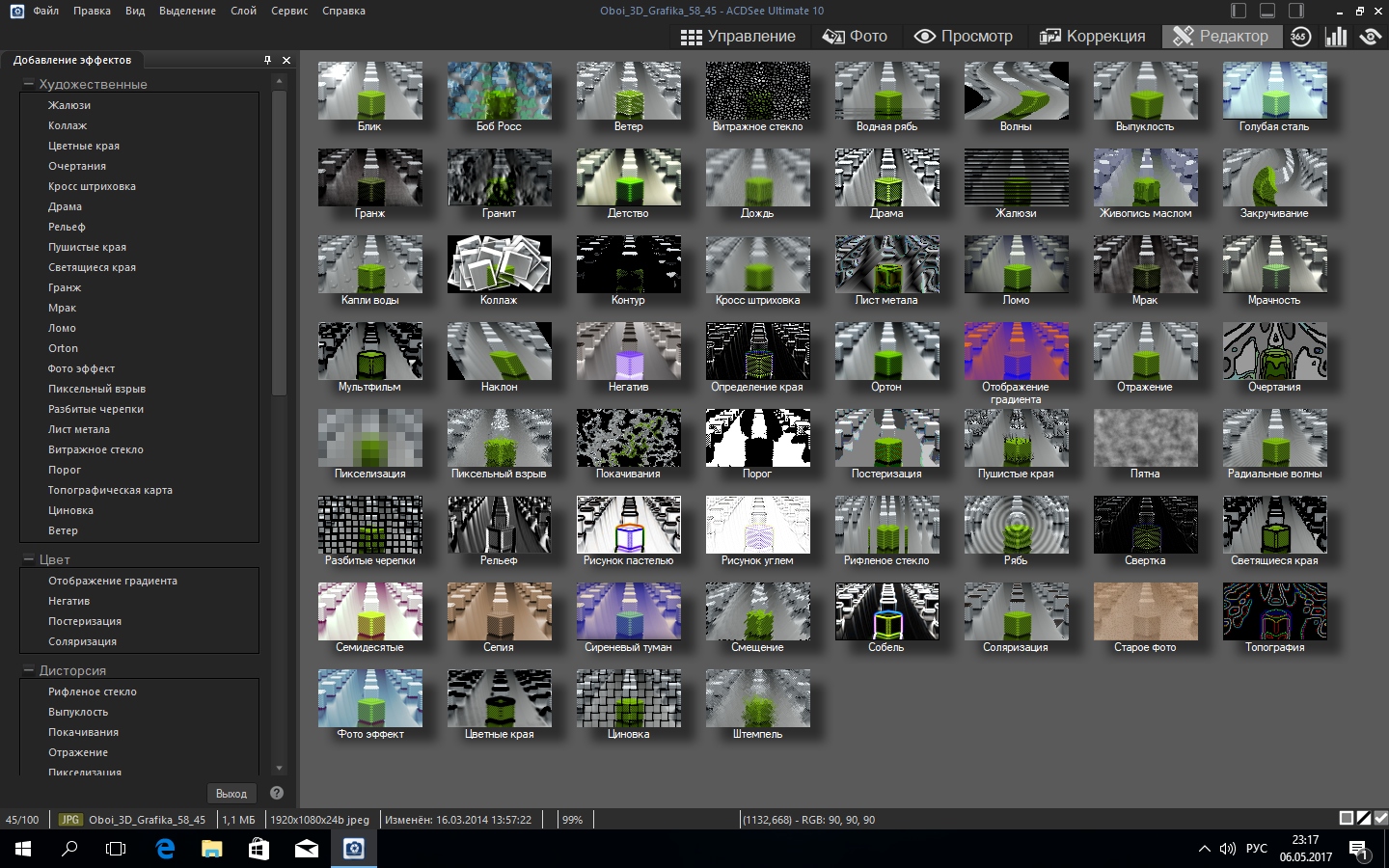The image size is (1389, 868).
Task: Select Рифленое стекло in Дисторсия list
Action: point(93,692)
